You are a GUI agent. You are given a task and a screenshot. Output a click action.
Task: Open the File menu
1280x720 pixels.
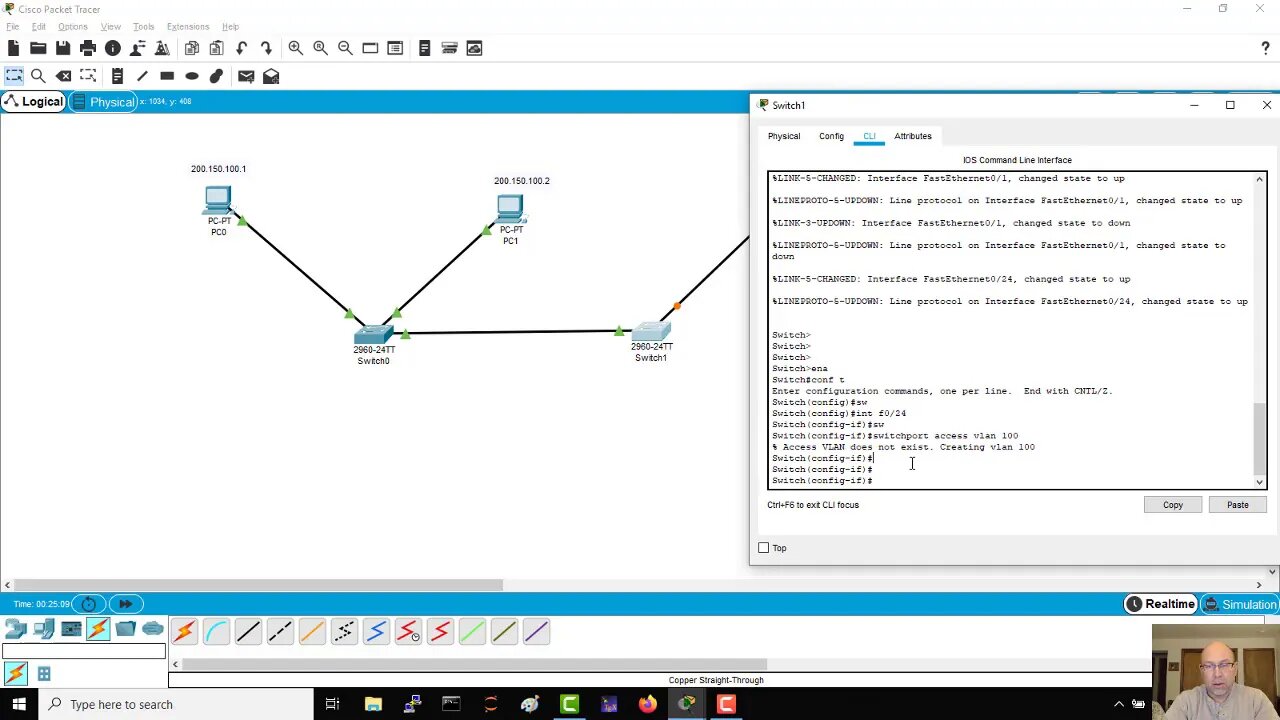tap(12, 27)
